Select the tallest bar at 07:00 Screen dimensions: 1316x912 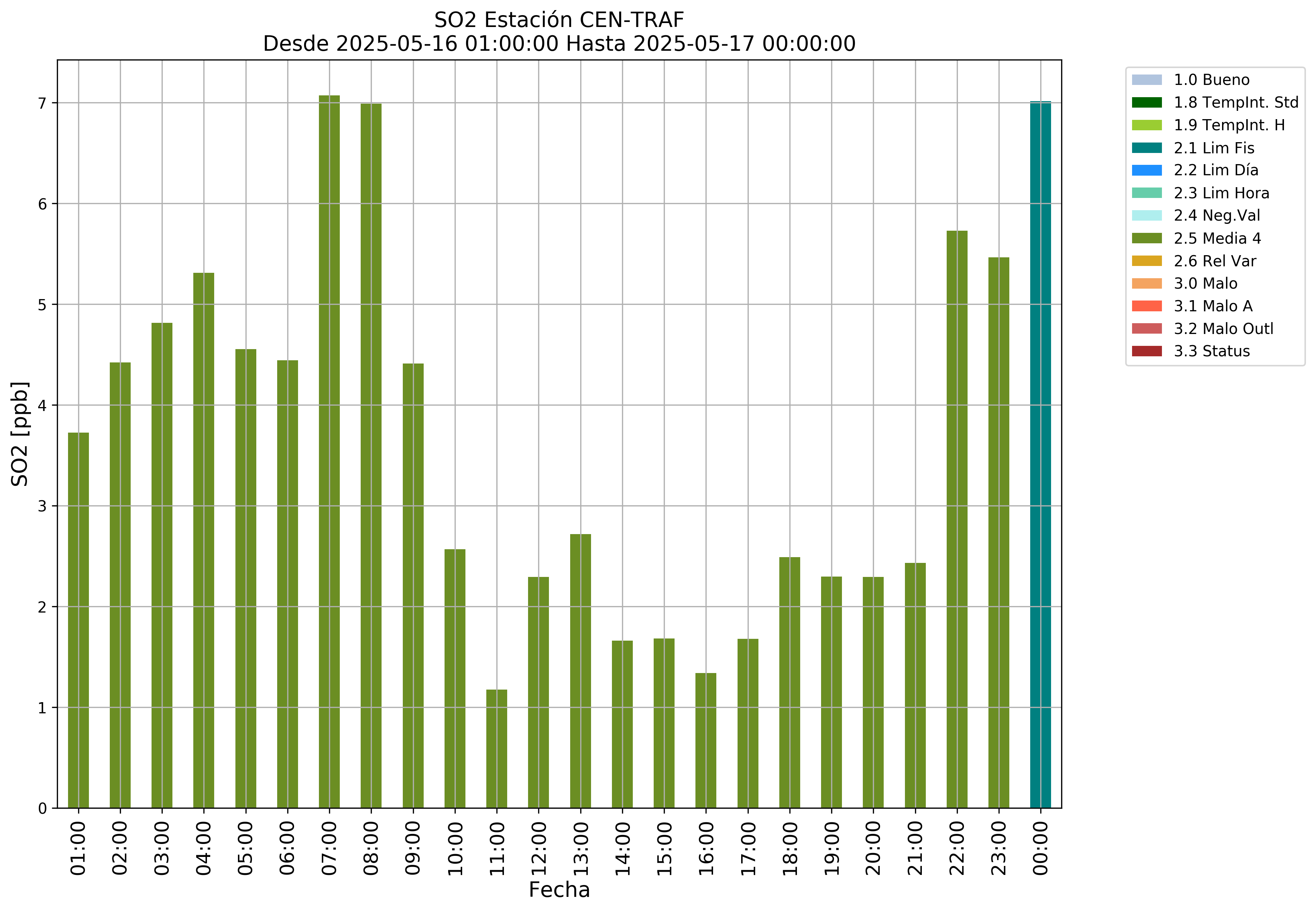pyautogui.click(x=329, y=451)
